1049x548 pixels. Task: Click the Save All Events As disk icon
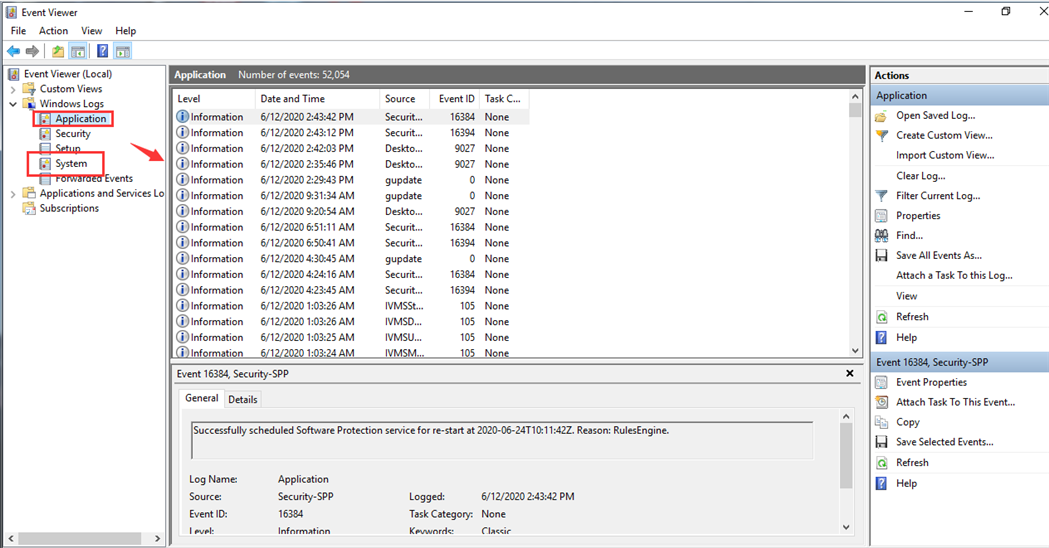pyautogui.click(x=882, y=256)
